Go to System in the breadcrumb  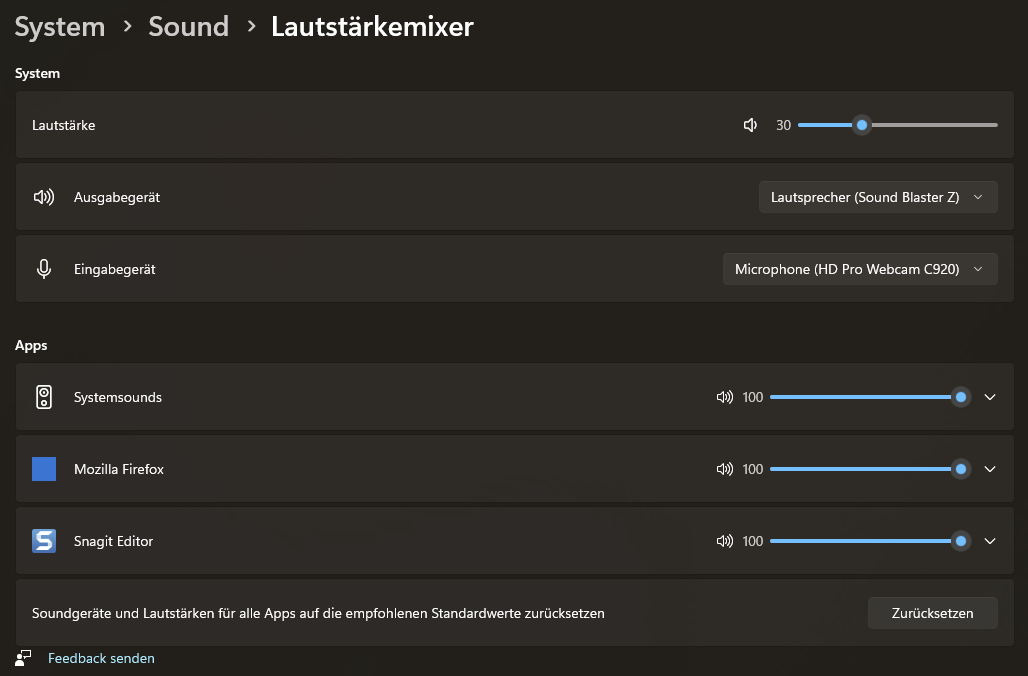click(x=60, y=26)
